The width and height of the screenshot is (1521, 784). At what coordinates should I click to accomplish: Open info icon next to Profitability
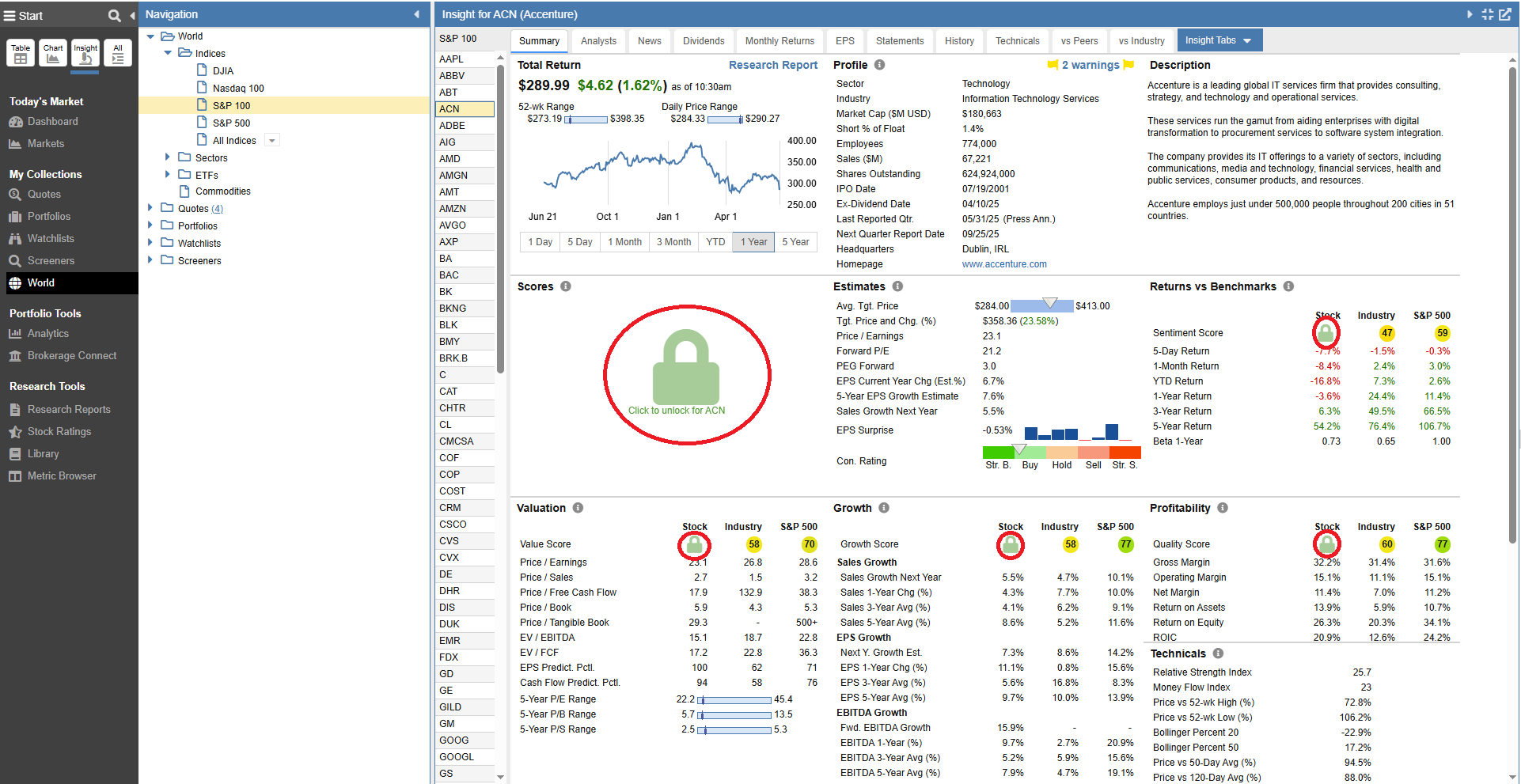pyautogui.click(x=1223, y=508)
